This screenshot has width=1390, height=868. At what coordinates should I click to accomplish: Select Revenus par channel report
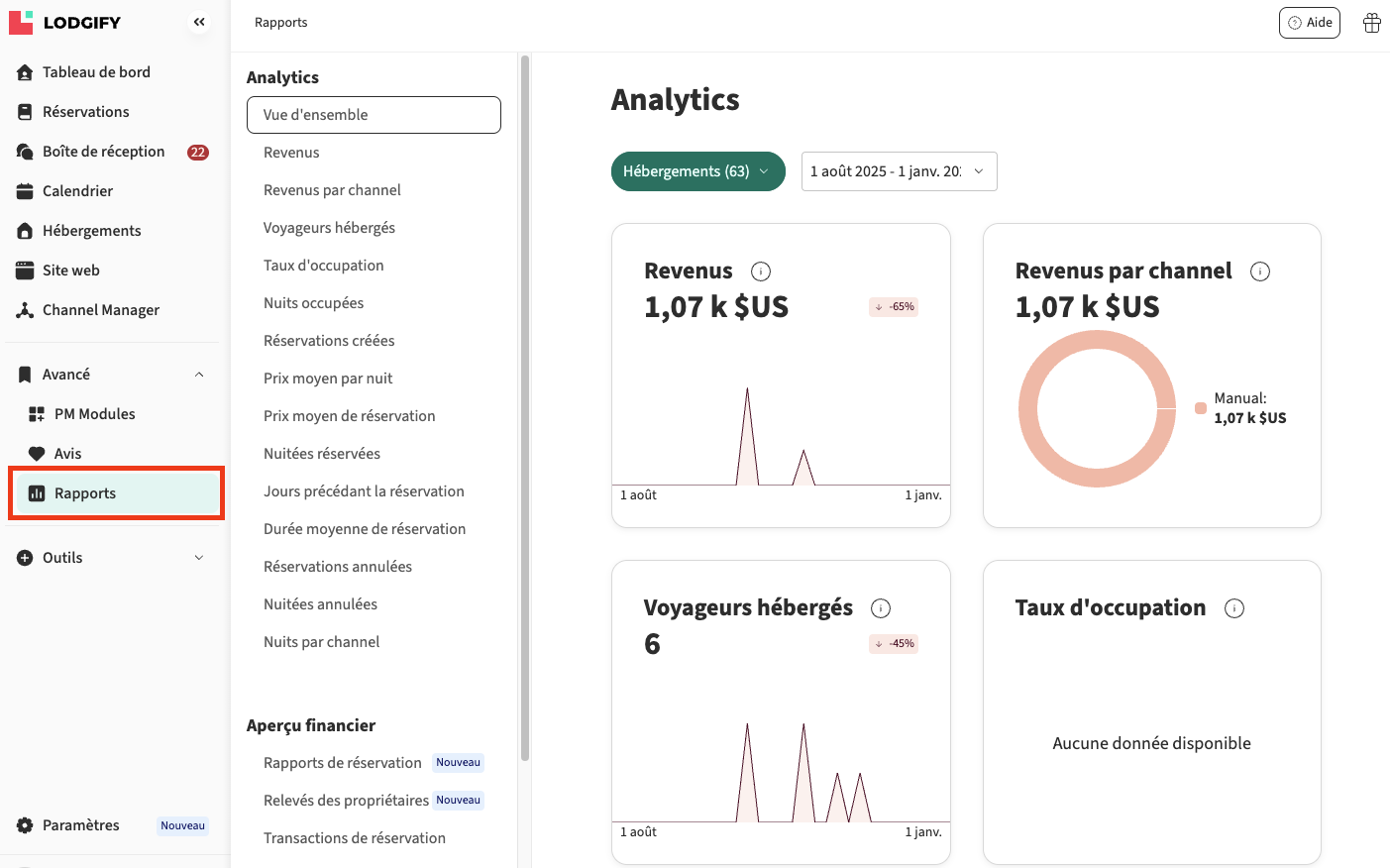click(332, 190)
